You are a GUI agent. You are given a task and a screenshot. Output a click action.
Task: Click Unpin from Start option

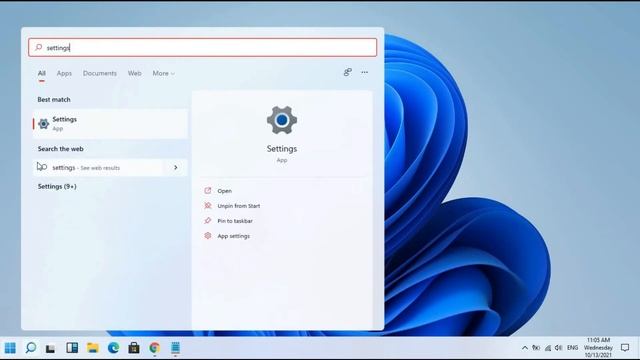(239, 206)
